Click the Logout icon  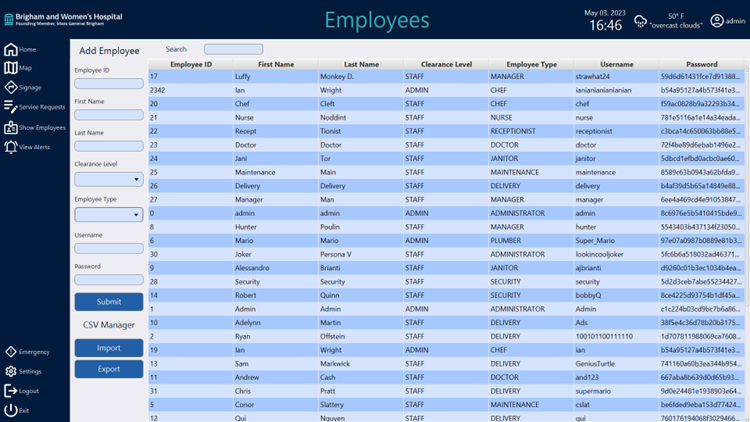coord(10,391)
